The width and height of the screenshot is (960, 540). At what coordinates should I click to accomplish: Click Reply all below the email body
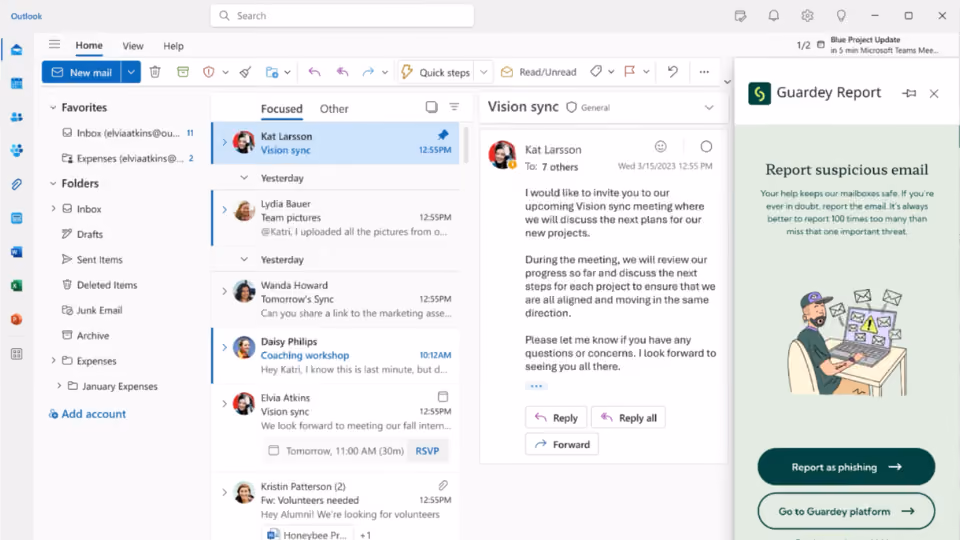[628, 418]
